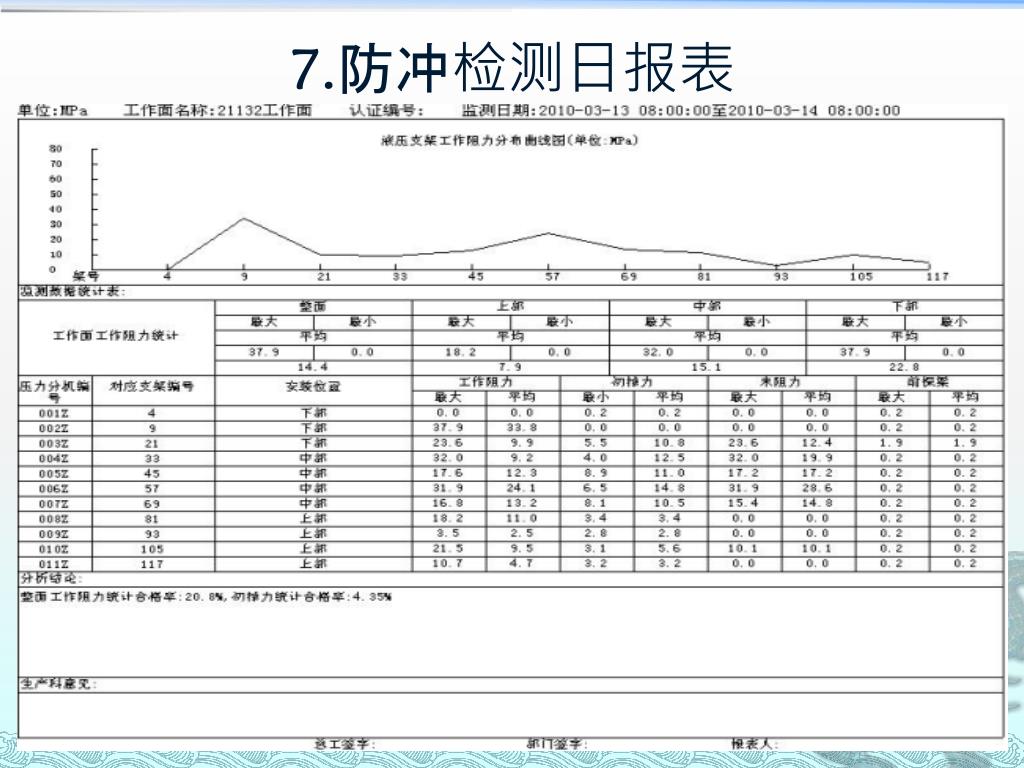Click the 生产科意见 section heading
Image resolution: width=1024 pixels, height=768 pixels.
(x=58, y=684)
